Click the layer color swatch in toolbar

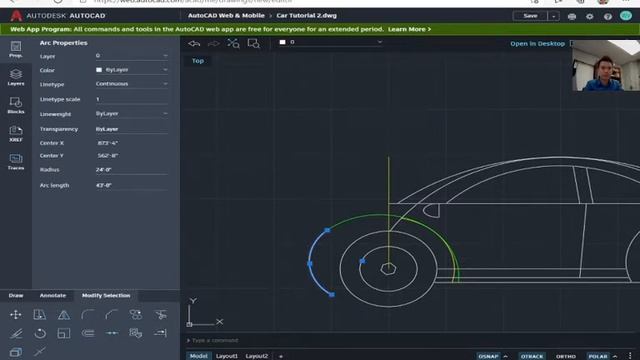282,42
